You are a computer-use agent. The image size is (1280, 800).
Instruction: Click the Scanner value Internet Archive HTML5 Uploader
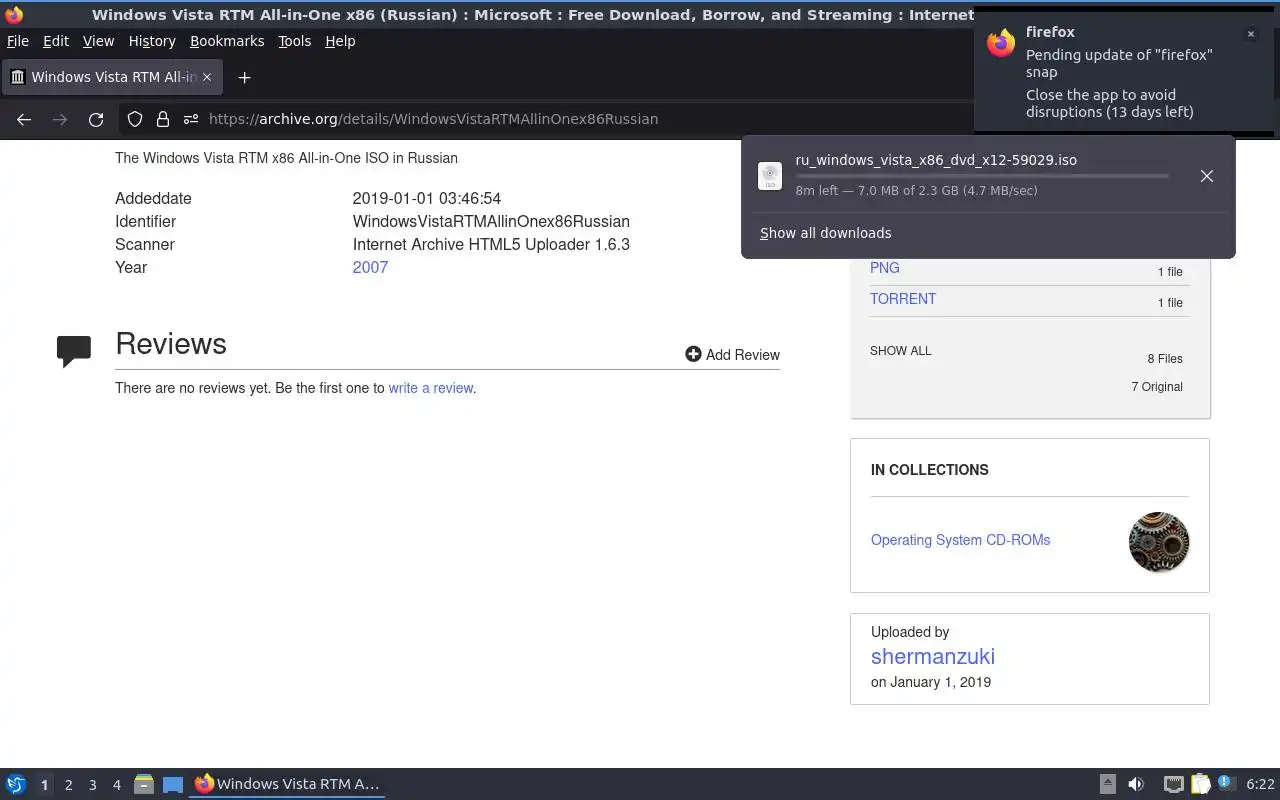491,244
